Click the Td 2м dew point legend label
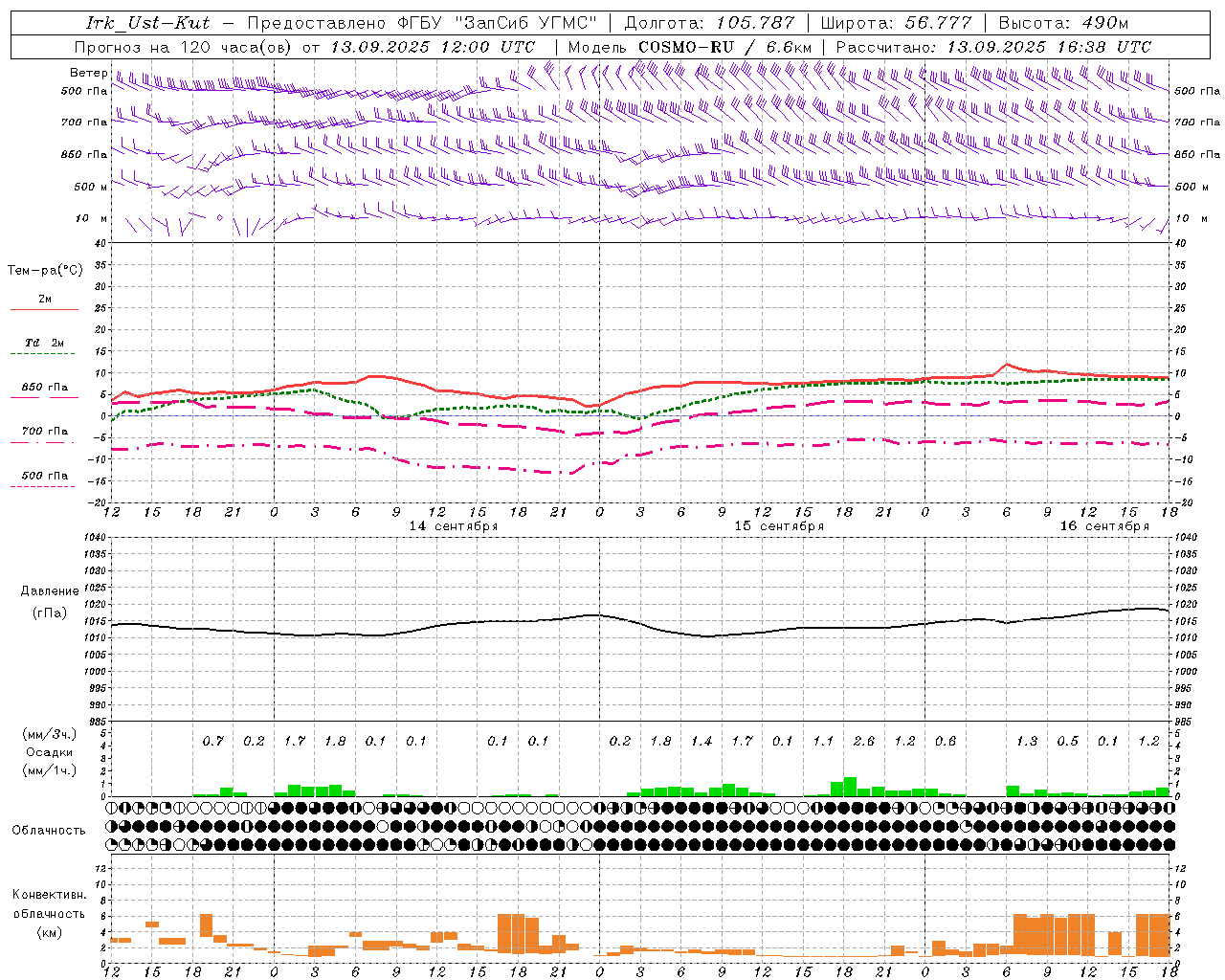Screen dimensions: 1225x980 [x=44, y=342]
